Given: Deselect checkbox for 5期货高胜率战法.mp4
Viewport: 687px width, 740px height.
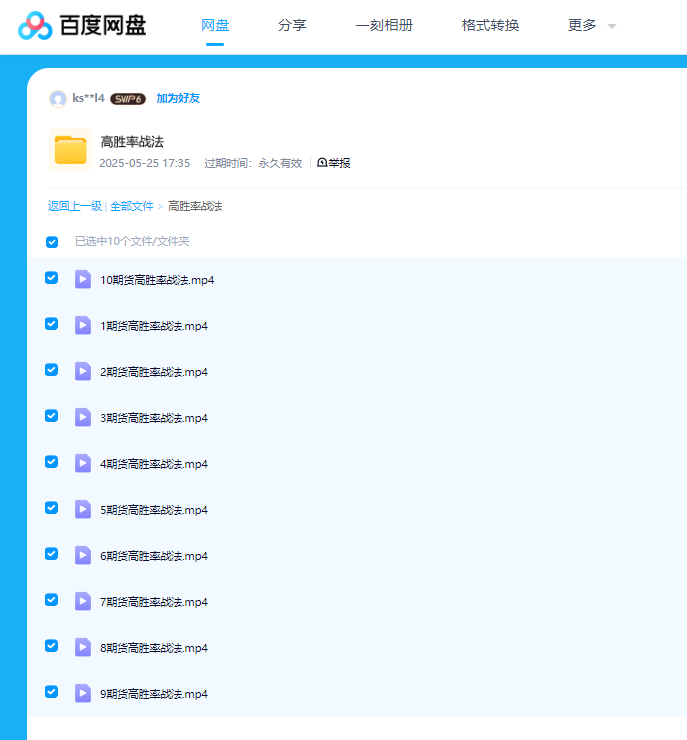Looking at the screenshot, I should point(52,508).
